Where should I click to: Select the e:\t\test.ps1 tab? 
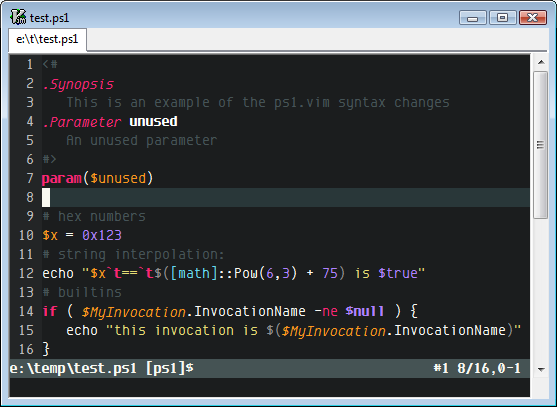tap(47, 39)
